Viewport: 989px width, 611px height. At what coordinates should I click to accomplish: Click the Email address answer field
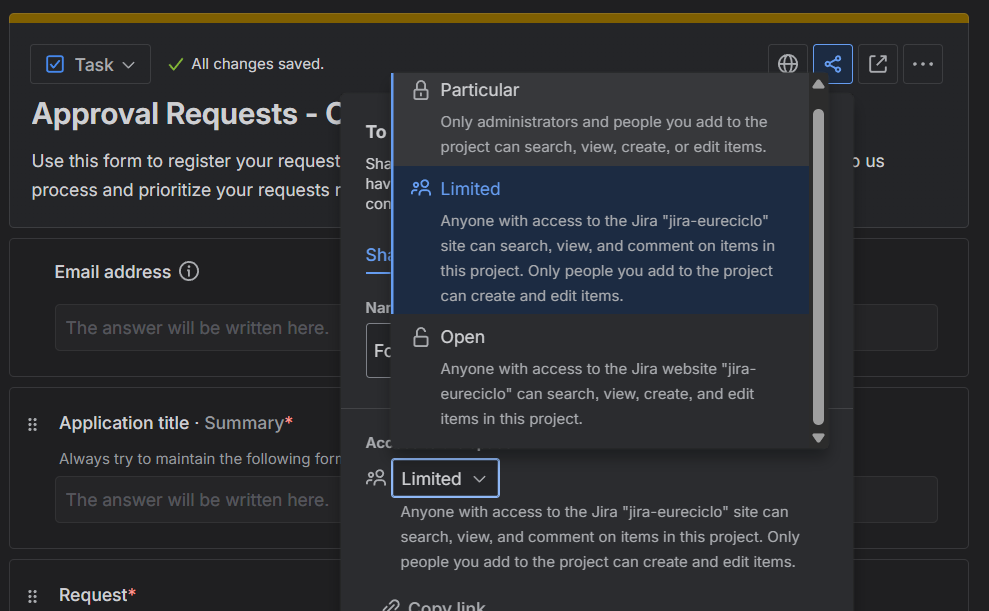(200, 328)
